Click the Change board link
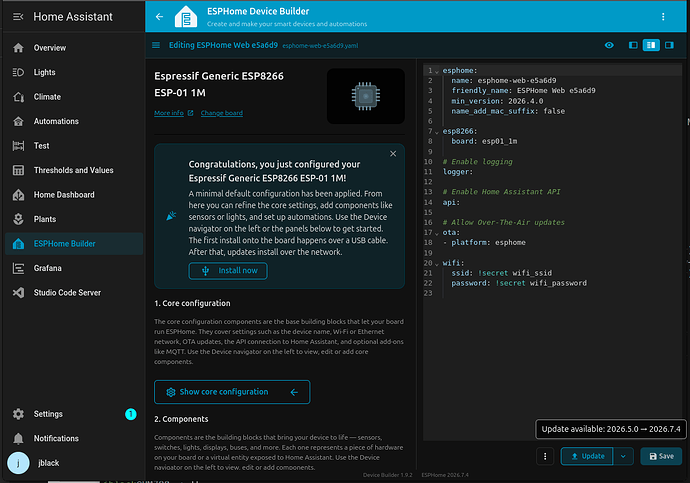 tap(221, 113)
